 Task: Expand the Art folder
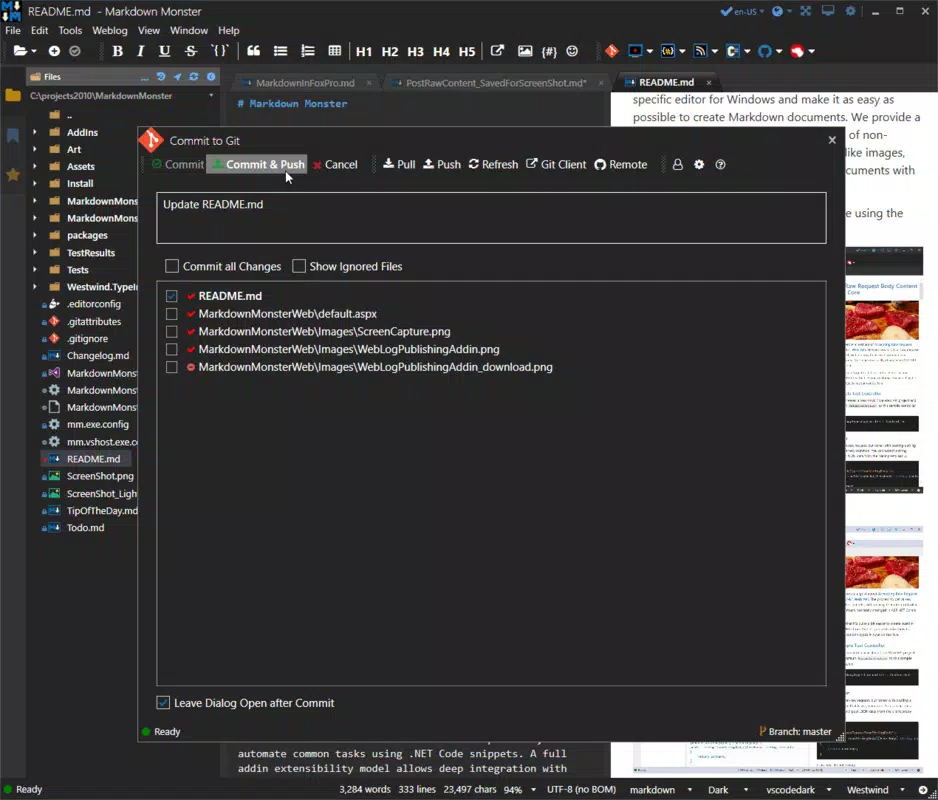pos(35,149)
